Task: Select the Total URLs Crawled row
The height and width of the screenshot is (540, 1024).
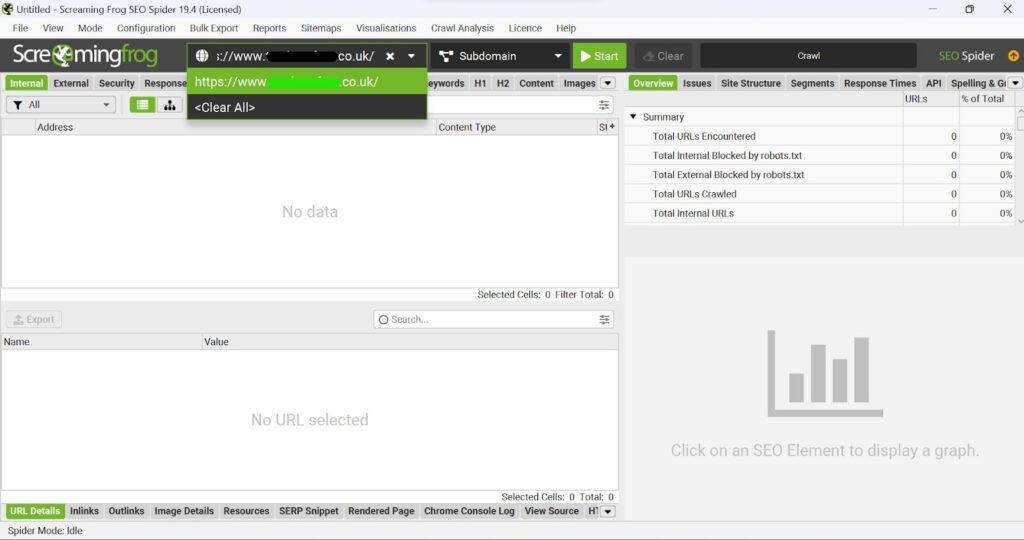Action: tap(819, 194)
